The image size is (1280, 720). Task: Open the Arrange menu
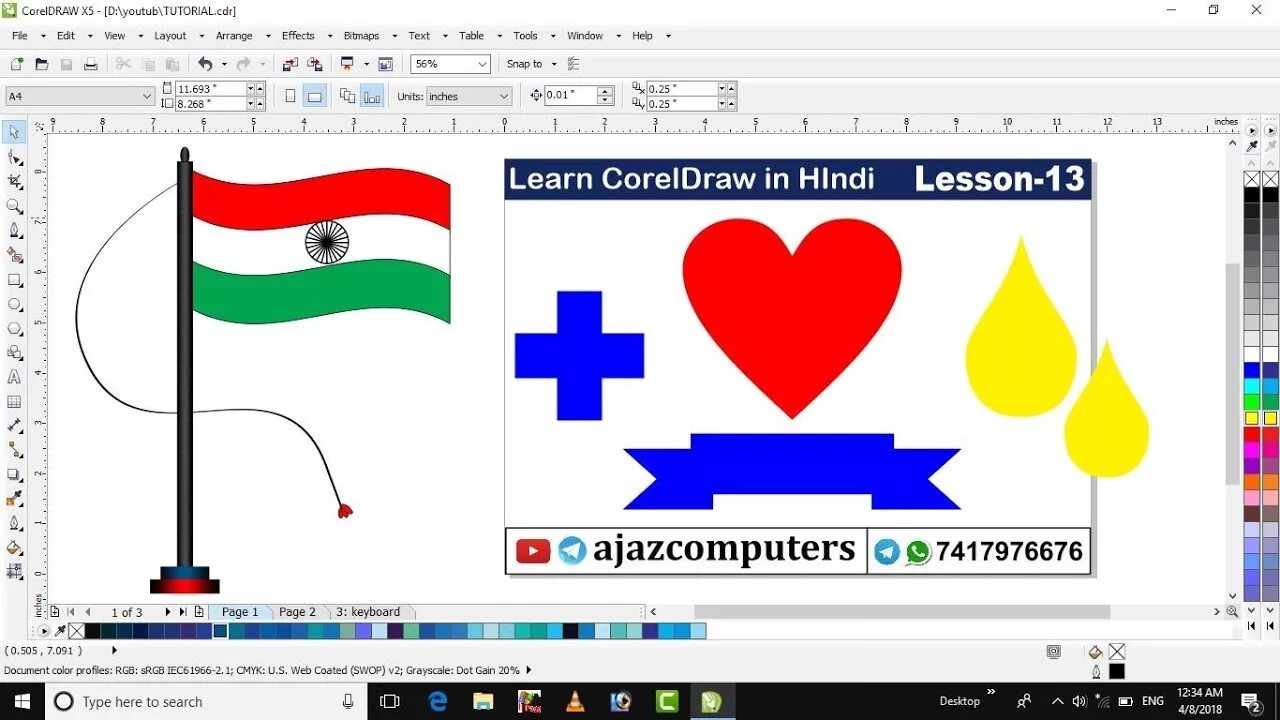pyautogui.click(x=234, y=36)
